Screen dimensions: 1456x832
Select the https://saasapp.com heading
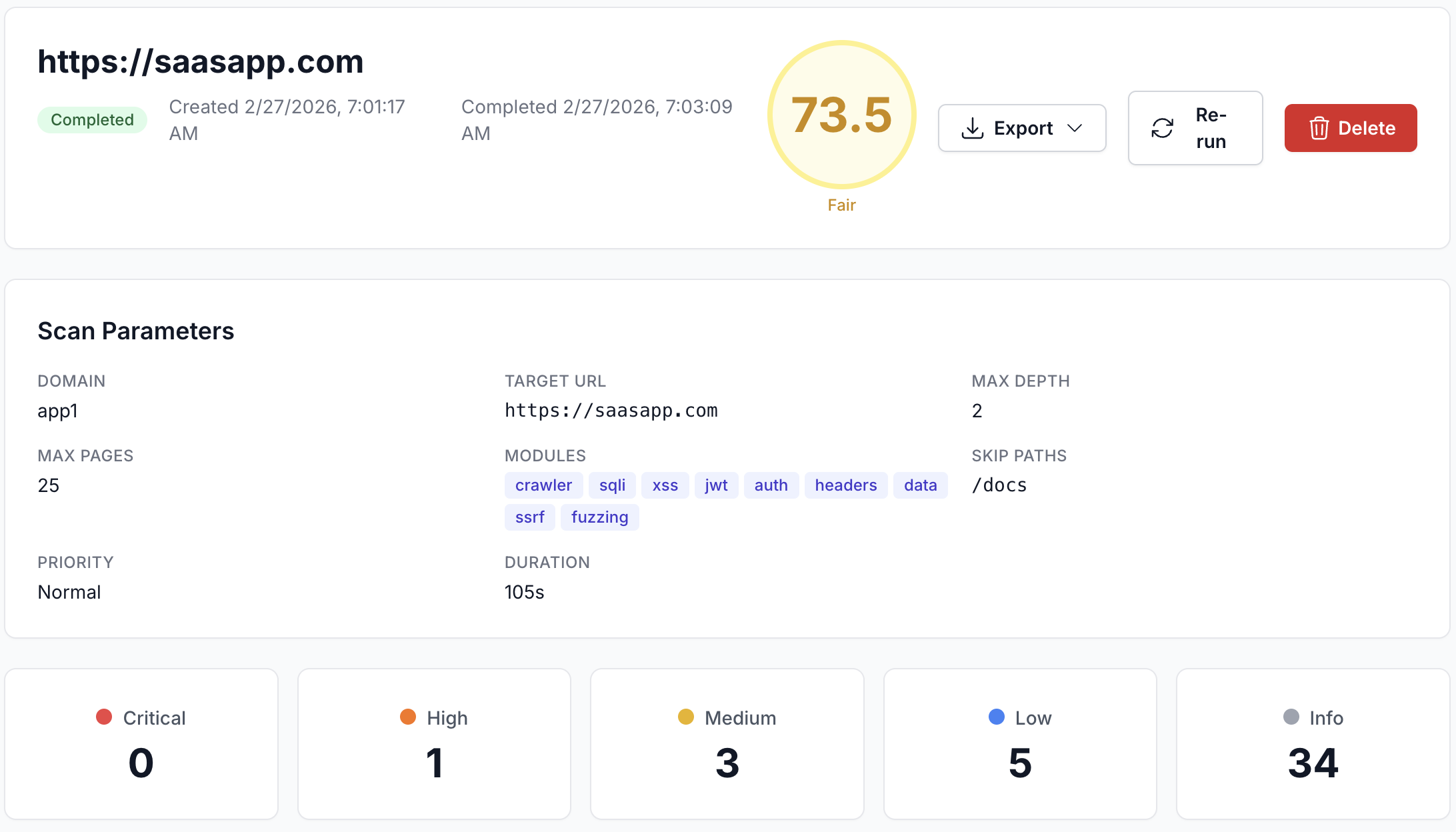(201, 61)
